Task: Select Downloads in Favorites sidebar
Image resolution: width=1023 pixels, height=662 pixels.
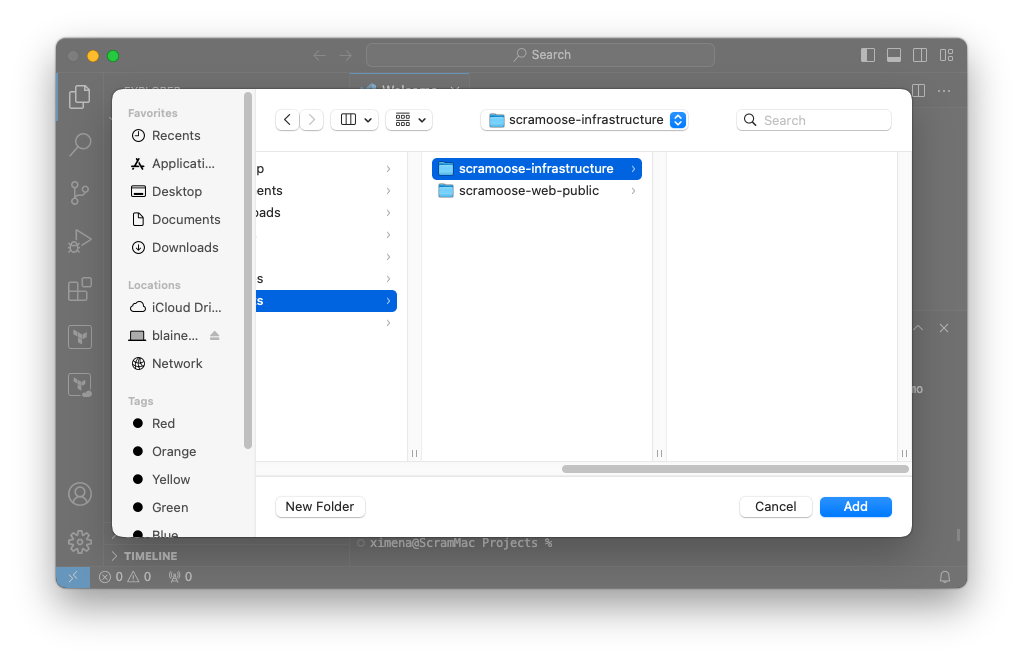Action: [x=176, y=248]
